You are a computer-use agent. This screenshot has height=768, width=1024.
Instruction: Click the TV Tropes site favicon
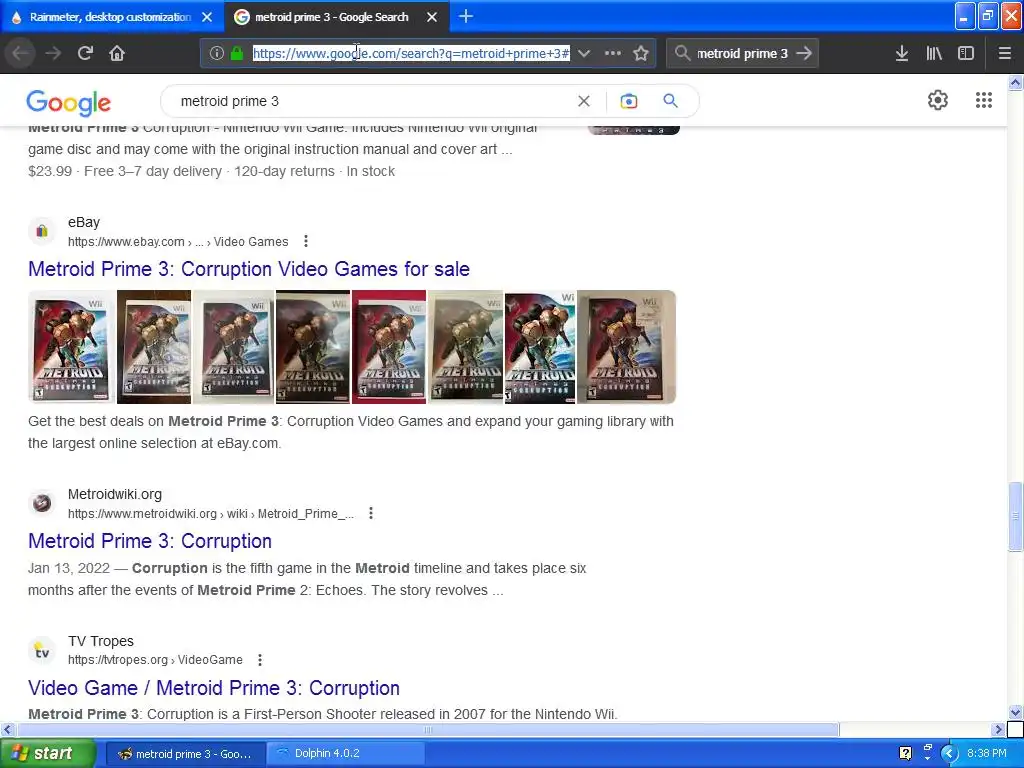click(x=42, y=650)
